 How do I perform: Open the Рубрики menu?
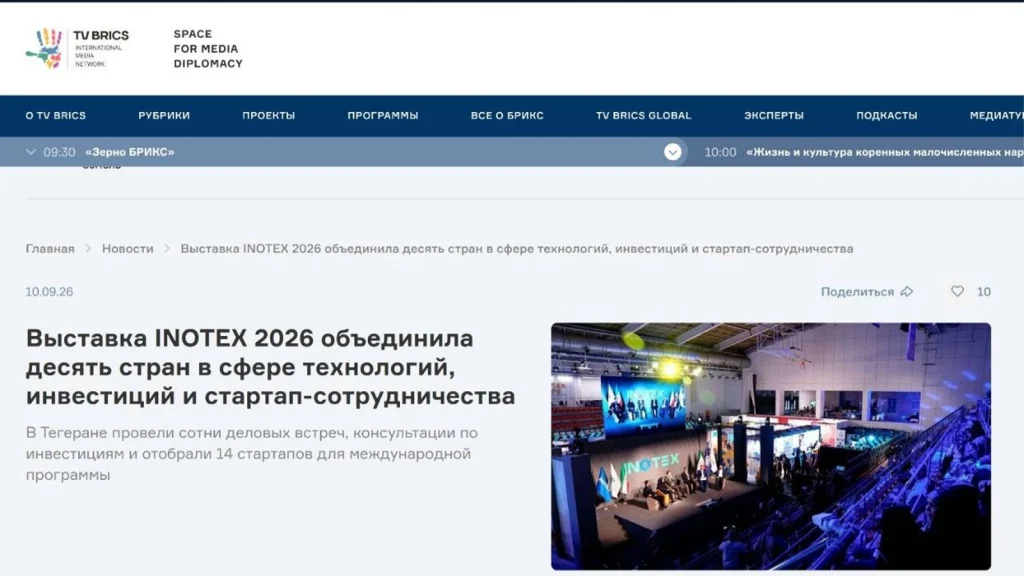(x=164, y=116)
